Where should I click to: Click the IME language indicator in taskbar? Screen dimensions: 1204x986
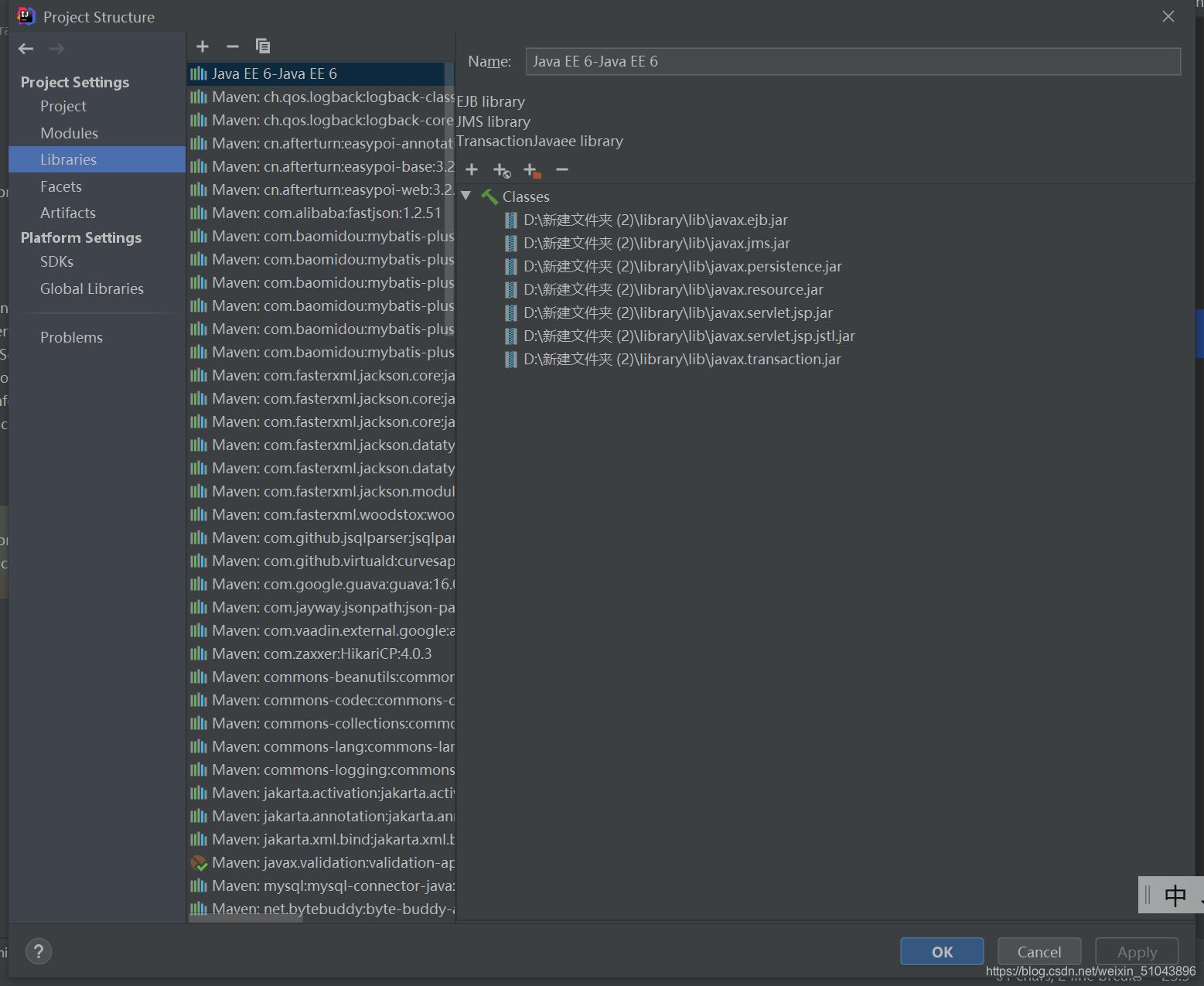[x=1174, y=895]
